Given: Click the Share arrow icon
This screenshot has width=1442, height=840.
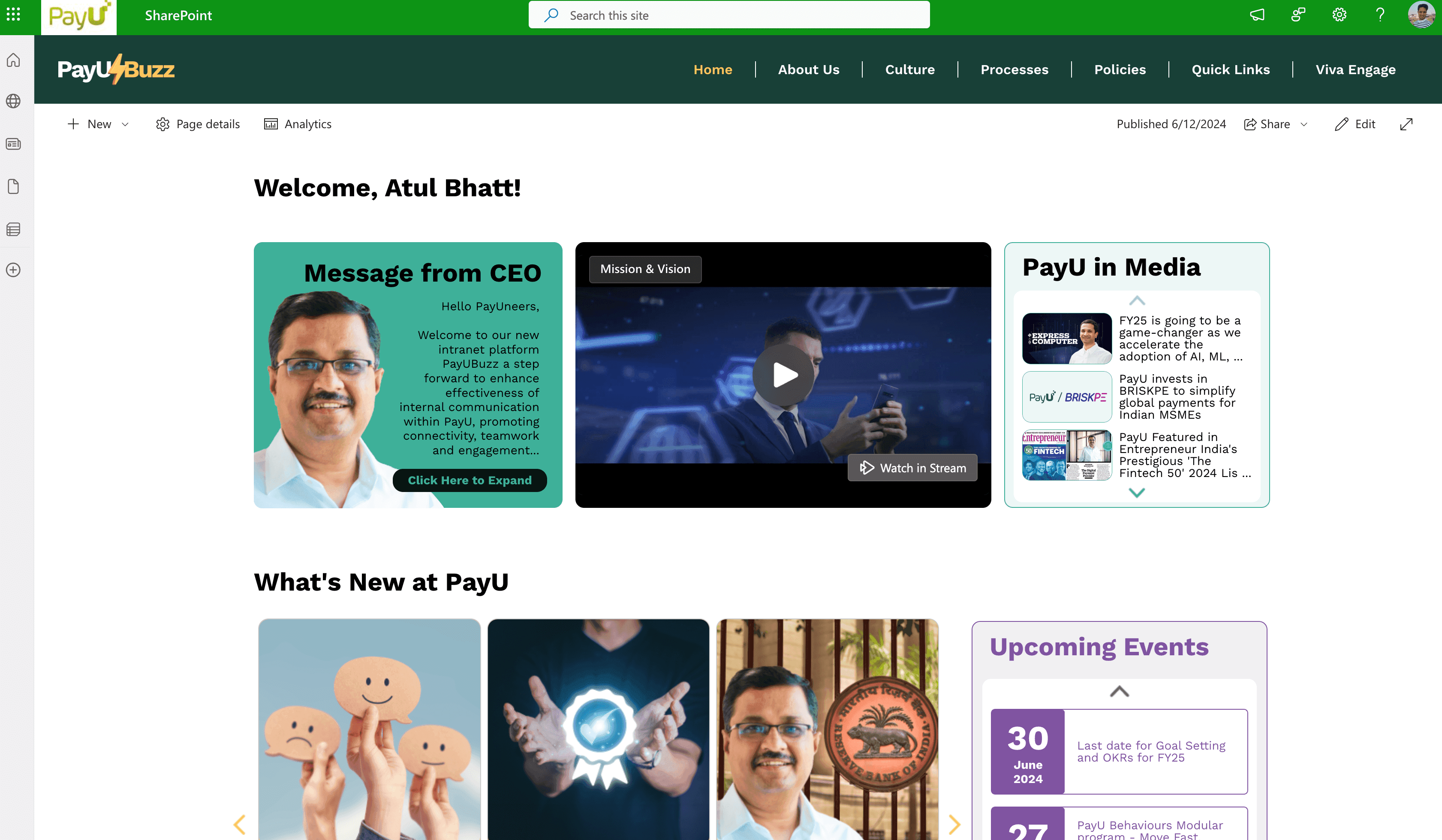Looking at the screenshot, I should click(1250, 124).
